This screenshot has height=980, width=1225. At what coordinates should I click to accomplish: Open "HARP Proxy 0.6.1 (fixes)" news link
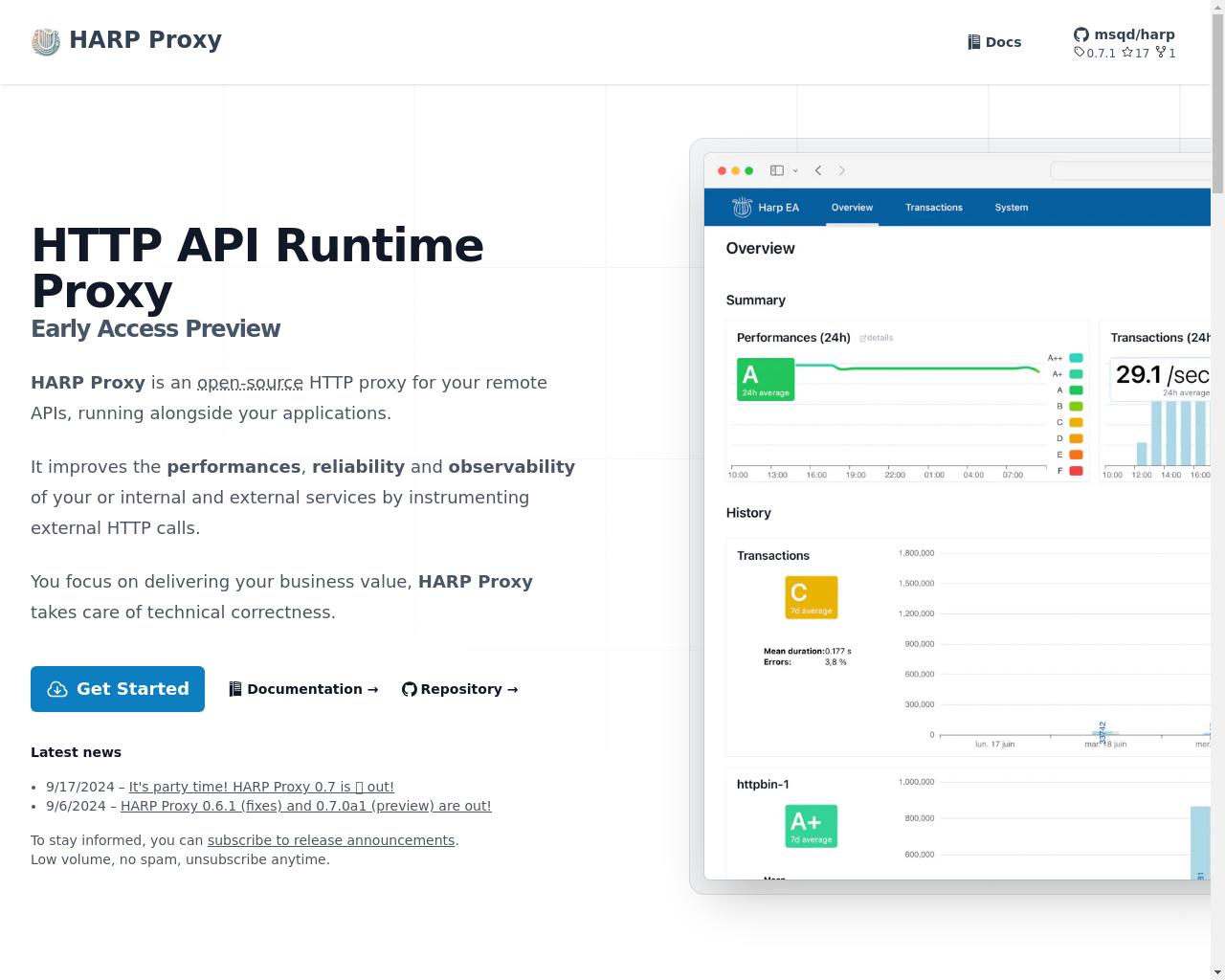[x=305, y=806]
